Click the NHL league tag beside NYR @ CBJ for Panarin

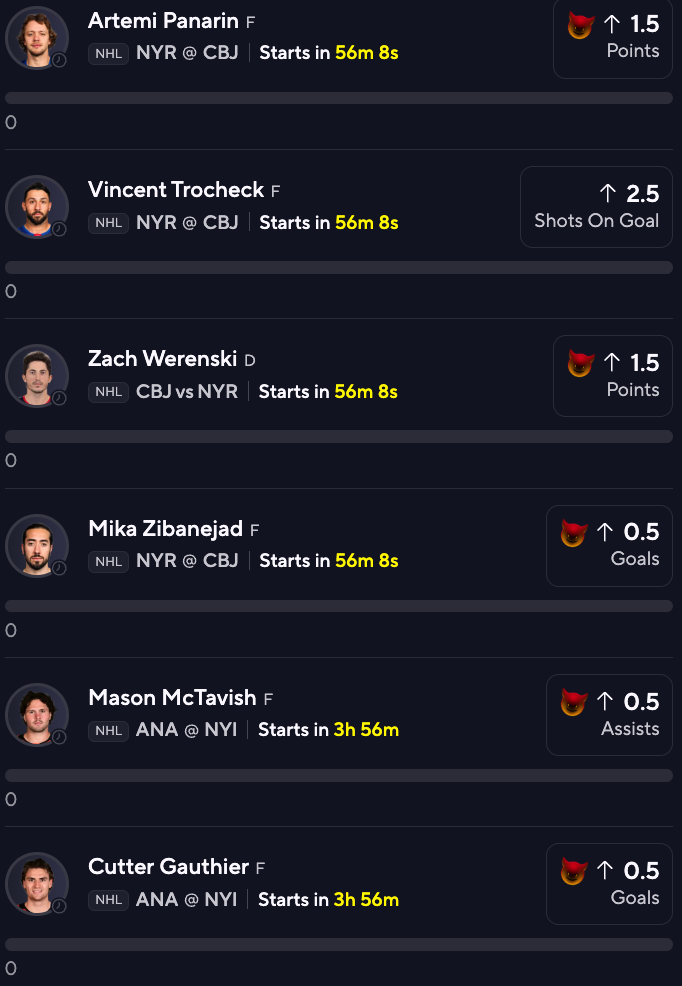108,53
